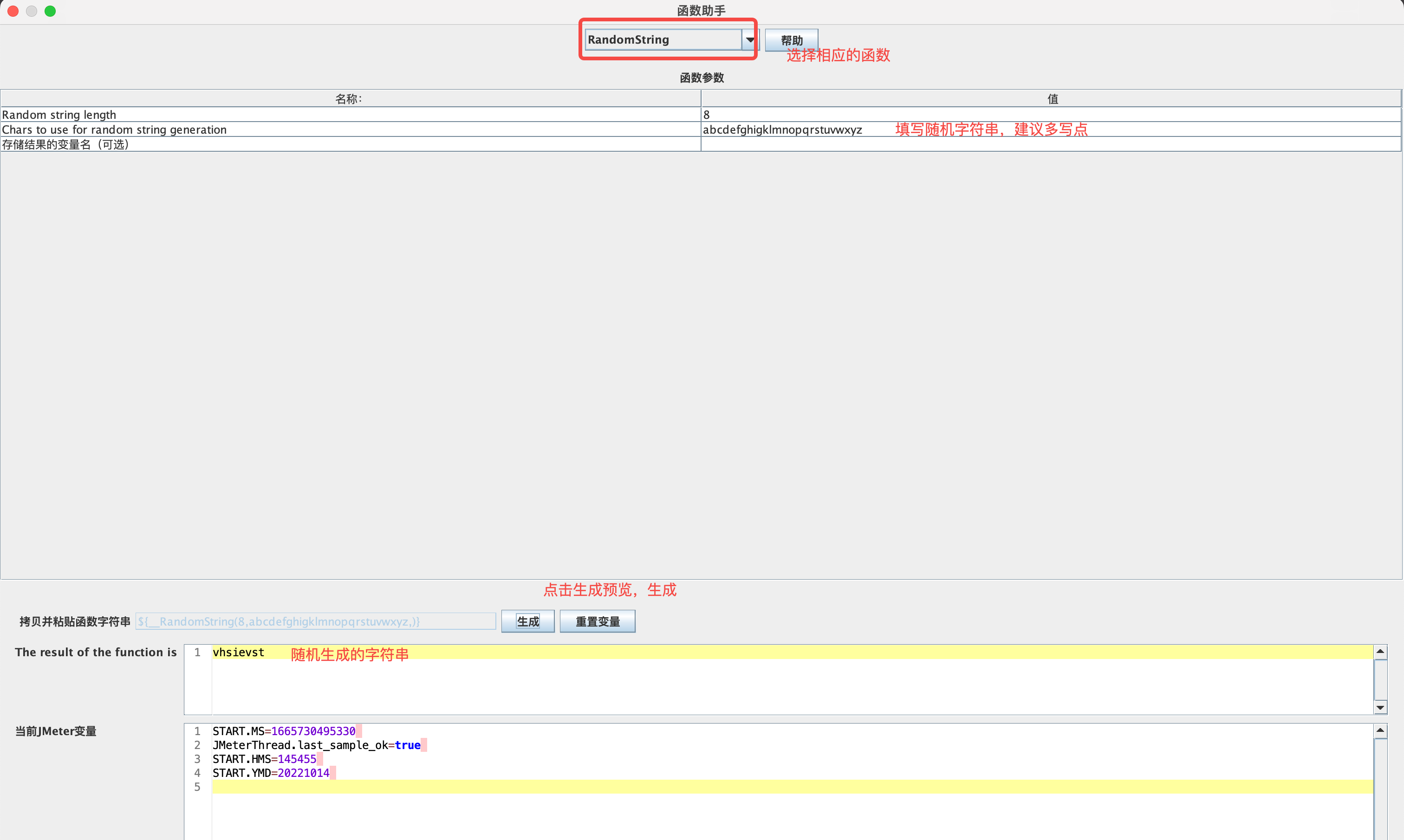The height and width of the screenshot is (840, 1404).
Task: Click scroll-down arrow of function result pane
Action: (1380, 708)
